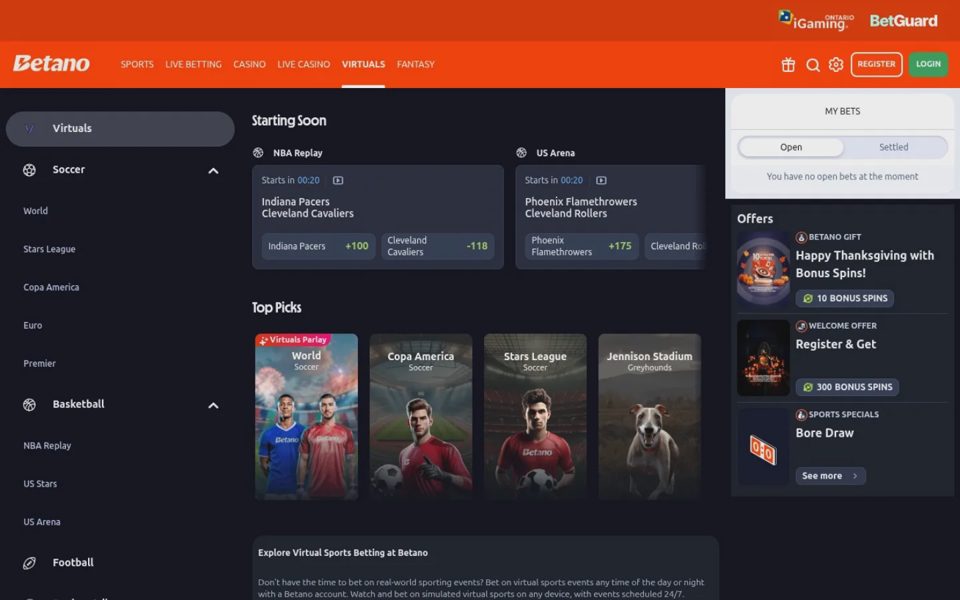Collapse the Soccer section
Image resolution: width=960 pixels, height=600 pixels.
213,171
